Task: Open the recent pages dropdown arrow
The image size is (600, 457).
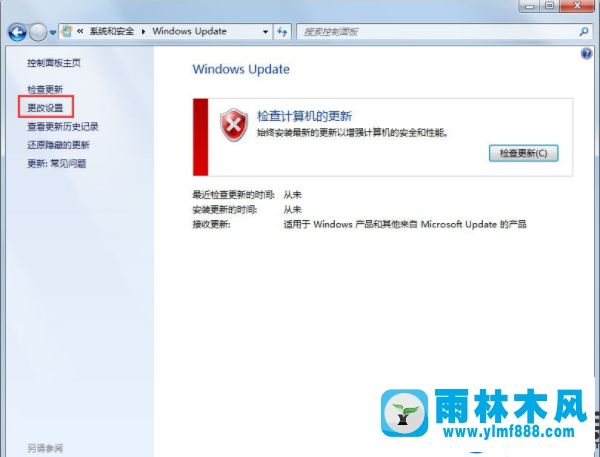Action: pos(53,33)
